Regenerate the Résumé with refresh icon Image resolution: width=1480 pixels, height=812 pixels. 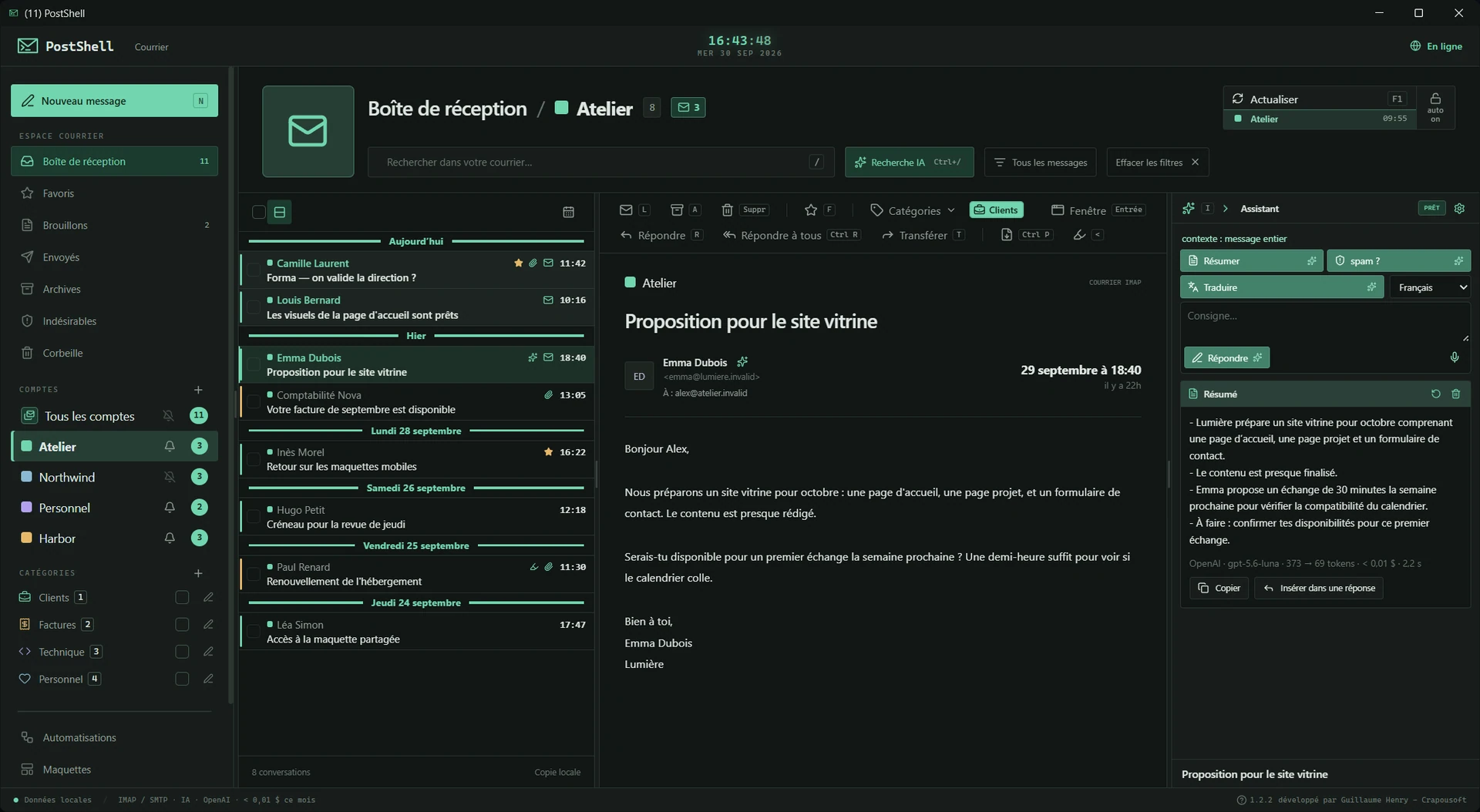tap(1436, 394)
